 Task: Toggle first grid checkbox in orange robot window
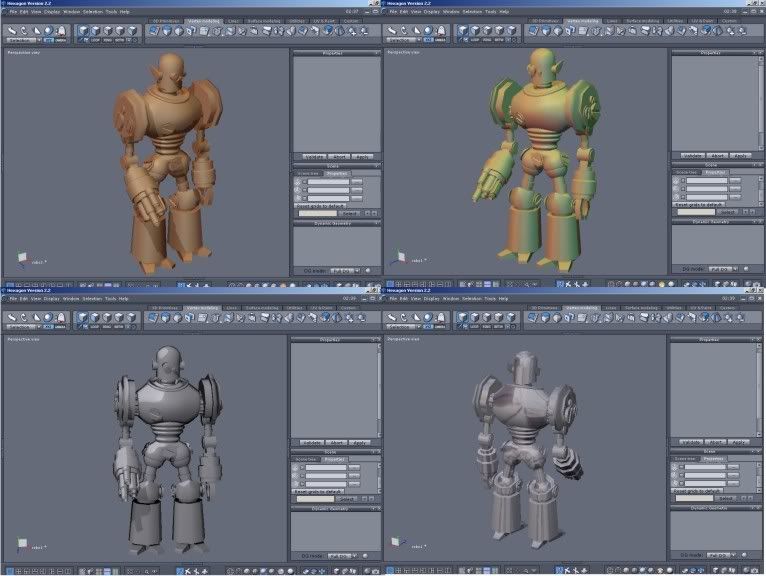click(x=305, y=182)
